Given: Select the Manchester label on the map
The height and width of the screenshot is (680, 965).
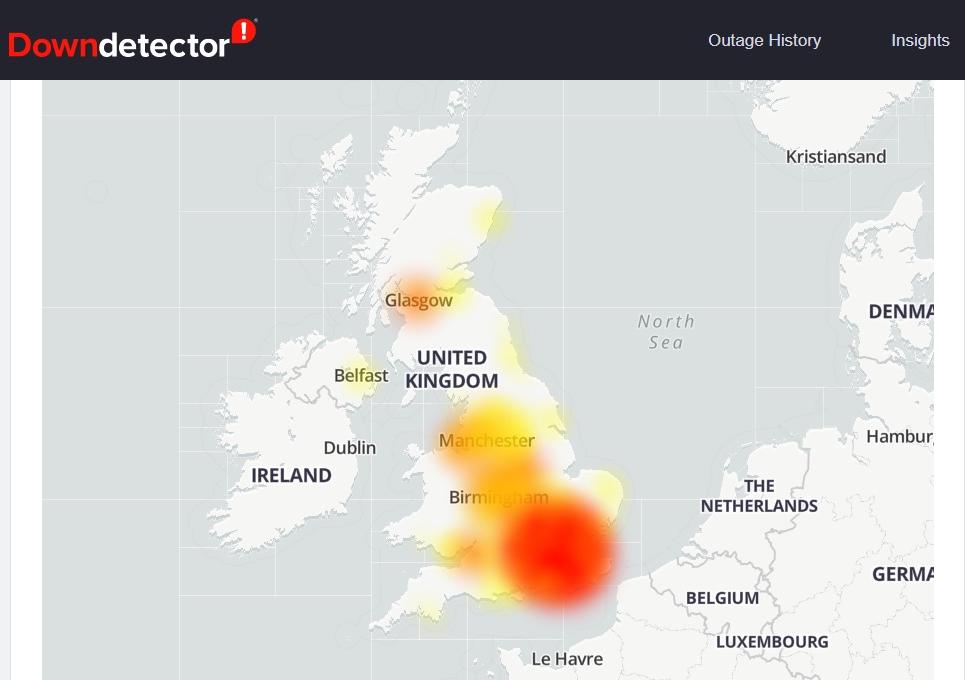Looking at the screenshot, I should click(487, 441).
